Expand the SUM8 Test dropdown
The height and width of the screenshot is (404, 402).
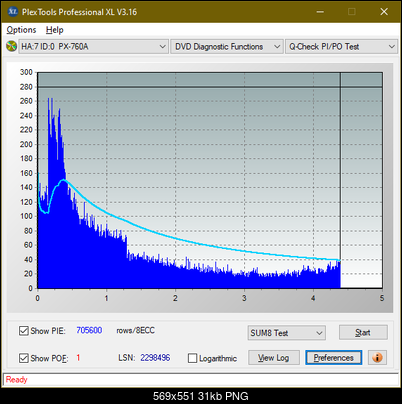[x=287, y=333]
